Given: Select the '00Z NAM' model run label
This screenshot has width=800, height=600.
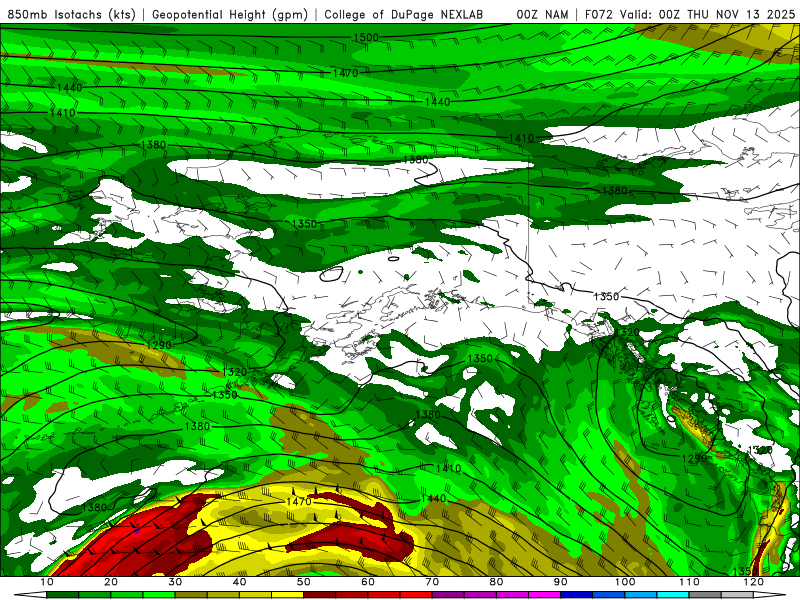Looking at the screenshot, I should [x=542, y=14].
